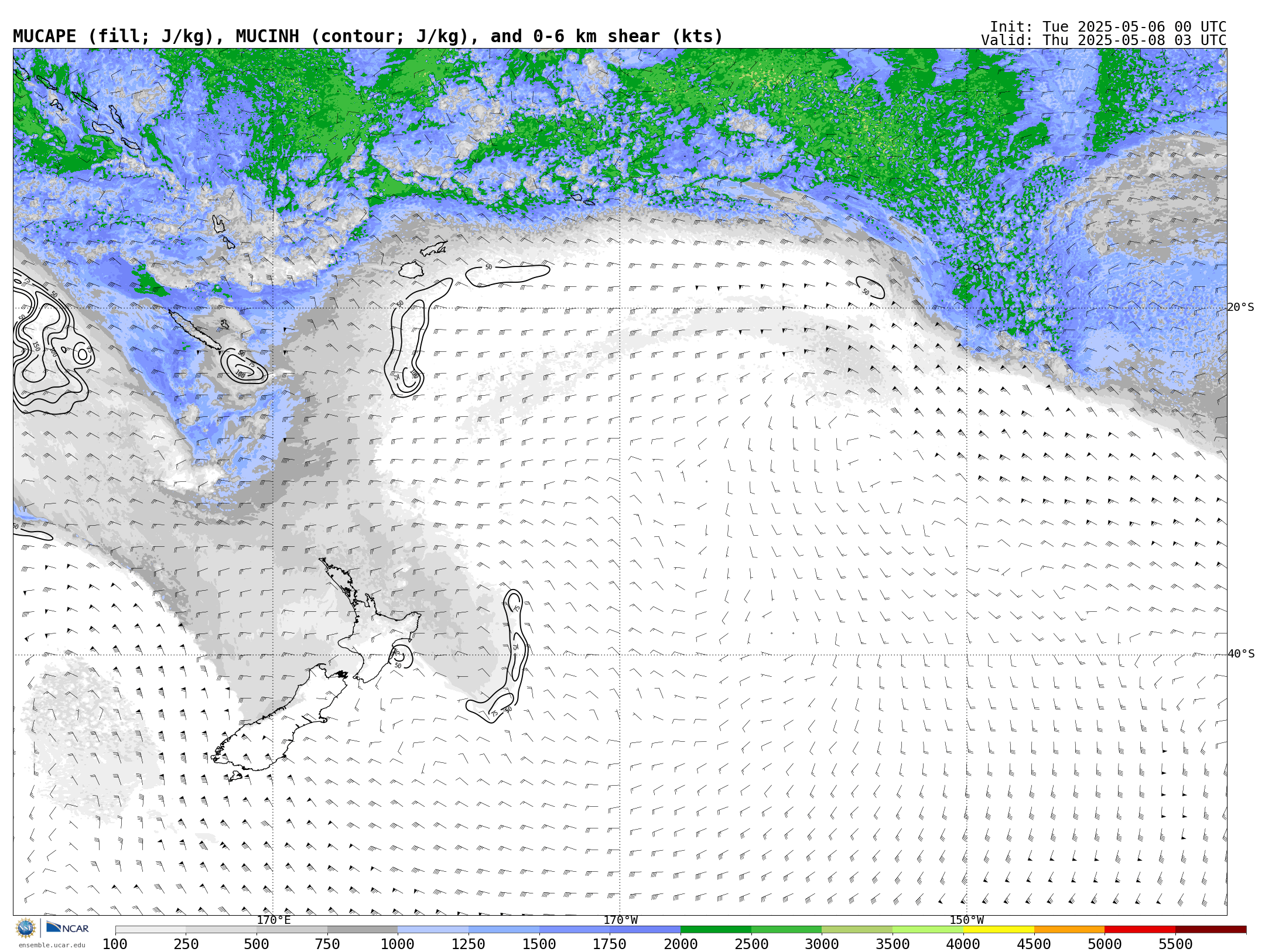Click the 150°W longitude label
Image resolution: width=1265 pixels, height=952 pixels.
tap(966, 920)
